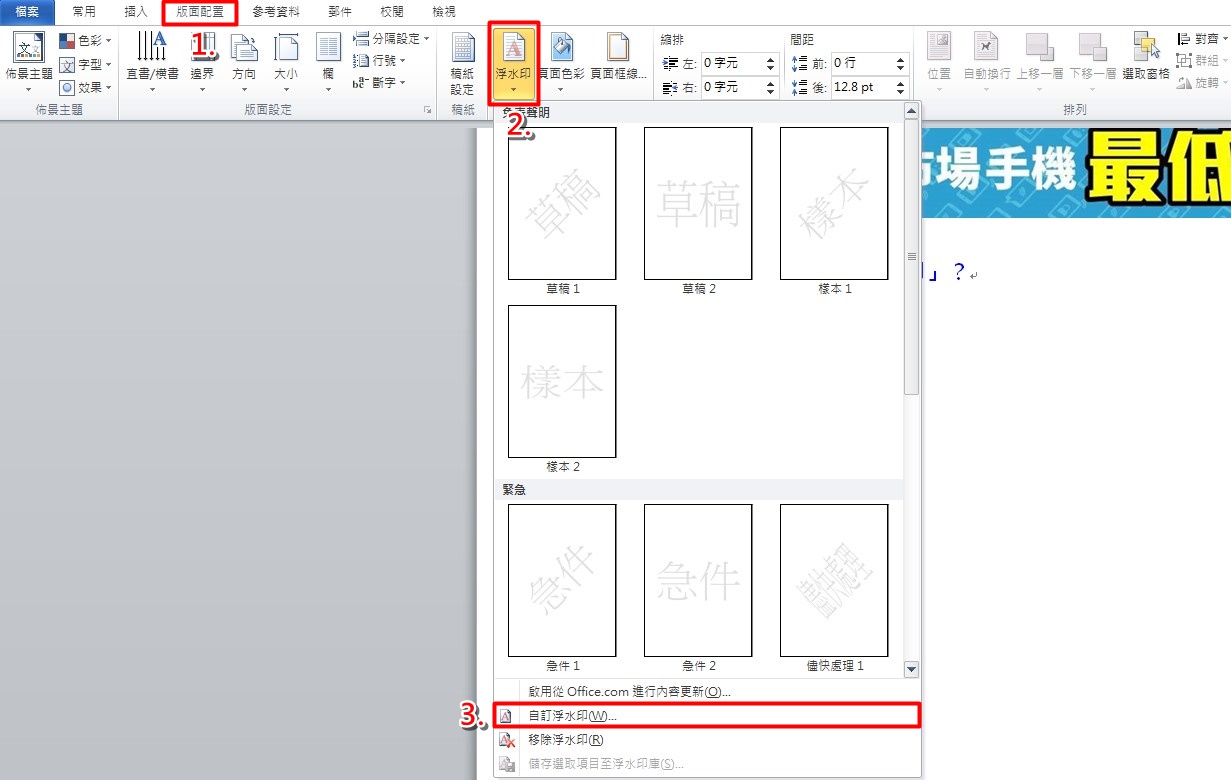This screenshot has width=1231, height=780.
Task: Expand the 行號 line numbers dropdown
Action: click(x=379, y=61)
